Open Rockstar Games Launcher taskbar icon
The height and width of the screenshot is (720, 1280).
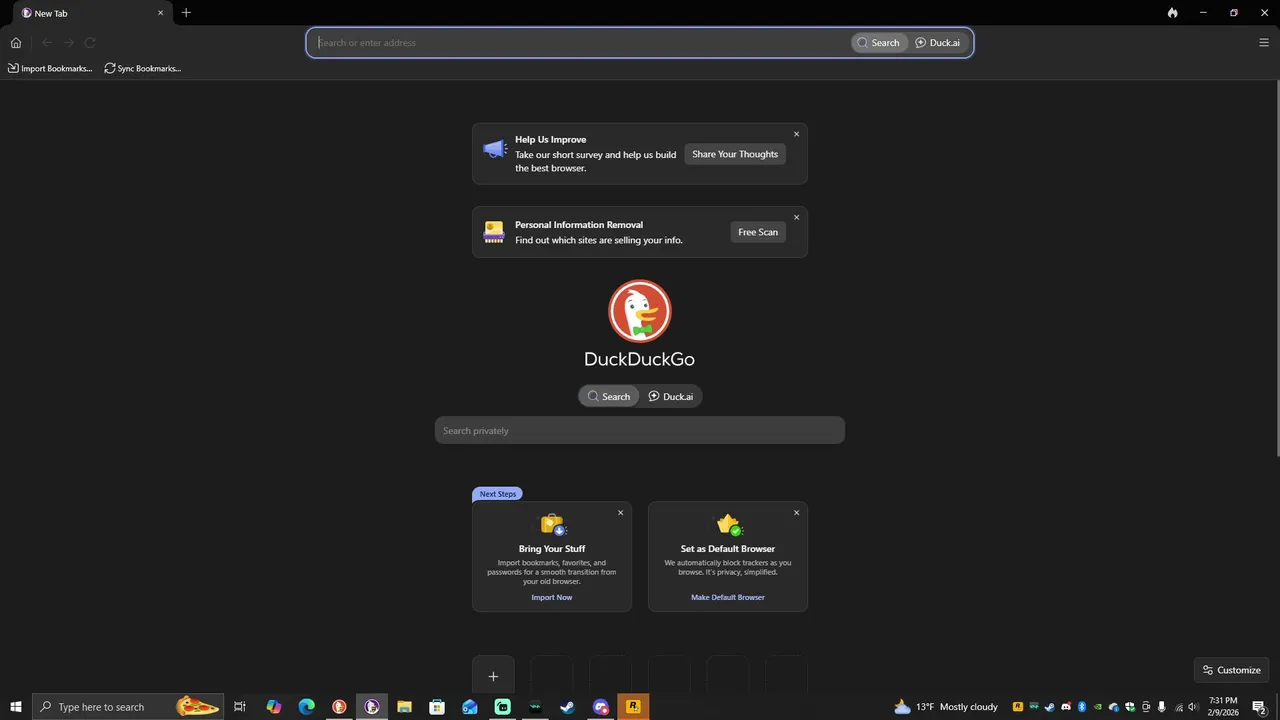(633, 707)
